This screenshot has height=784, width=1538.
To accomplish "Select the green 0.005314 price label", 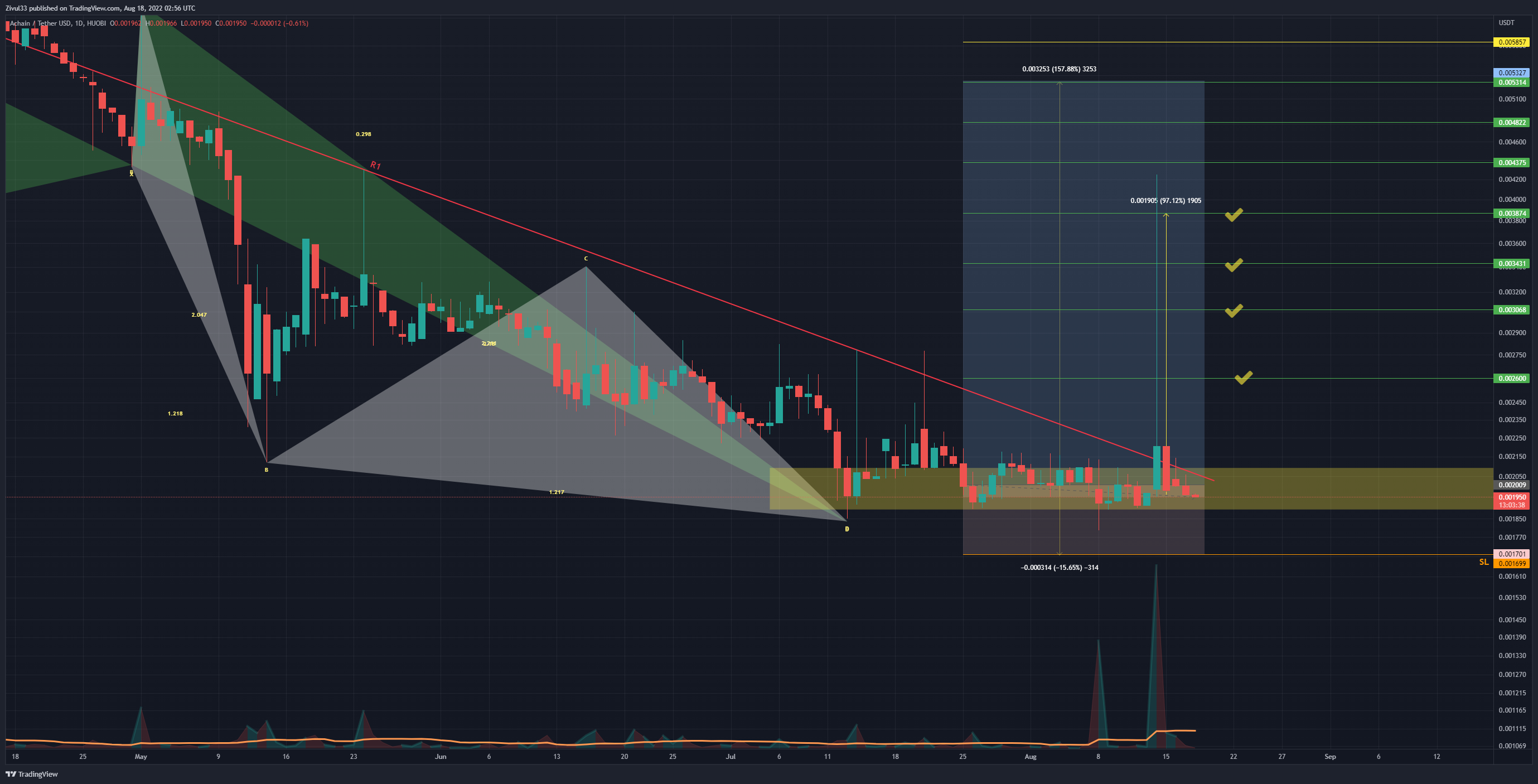I will [x=1513, y=83].
